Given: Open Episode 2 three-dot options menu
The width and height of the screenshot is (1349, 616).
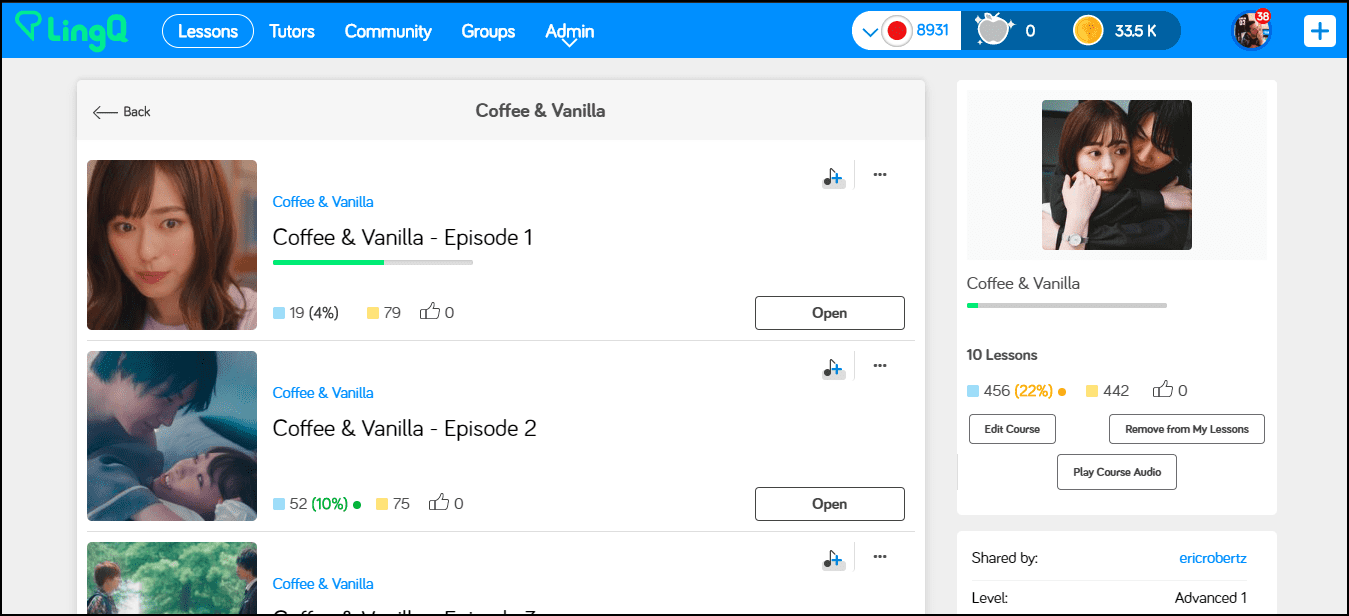Looking at the screenshot, I should pyautogui.click(x=880, y=365).
